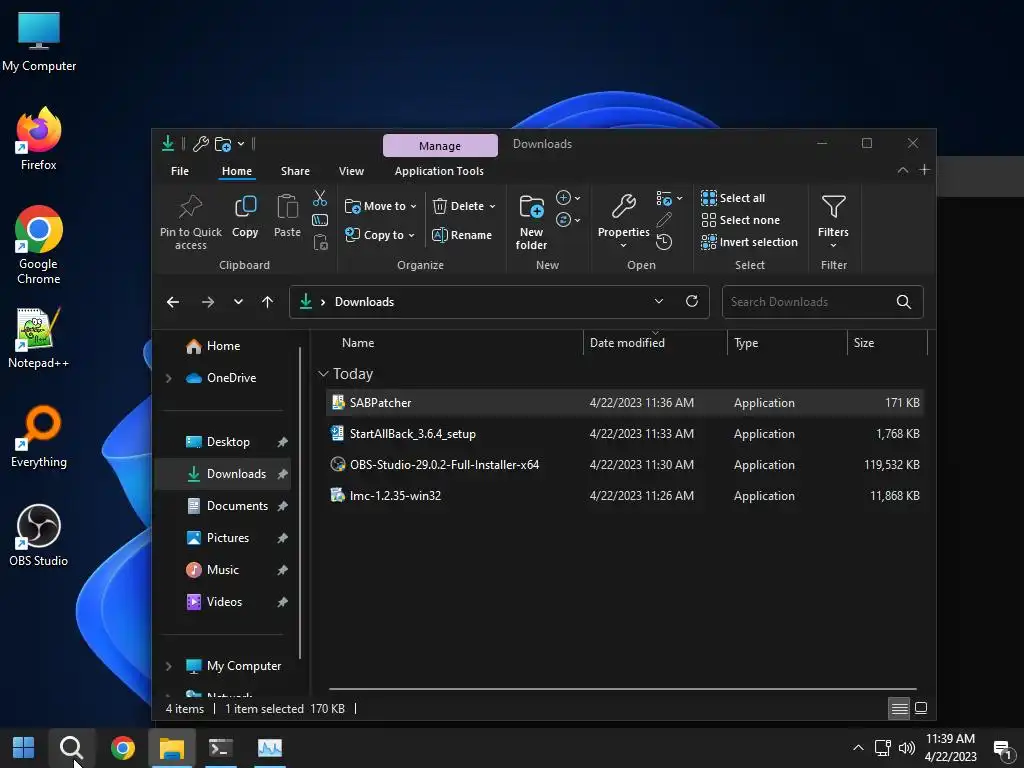This screenshot has height=768, width=1024.
Task: Click the Paste ribbon icon
Action: click(x=287, y=207)
